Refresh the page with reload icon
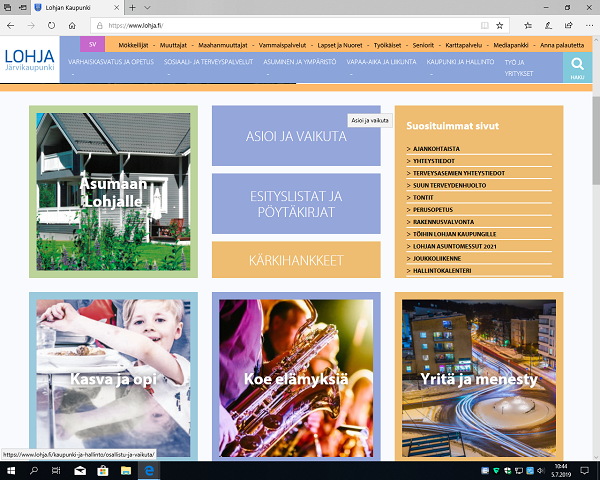 pyautogui.click(x=55, y=24)
